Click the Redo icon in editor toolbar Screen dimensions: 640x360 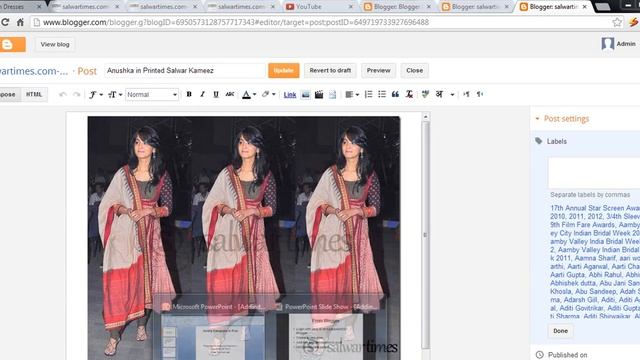point(76,94)
